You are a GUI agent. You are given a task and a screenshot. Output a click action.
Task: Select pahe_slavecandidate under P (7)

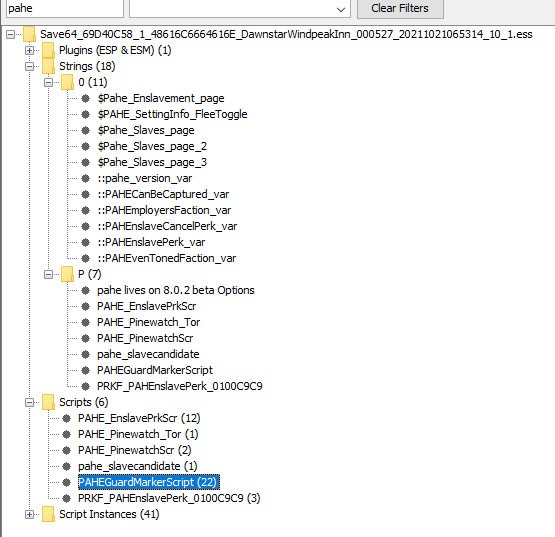tap(148, 354)
